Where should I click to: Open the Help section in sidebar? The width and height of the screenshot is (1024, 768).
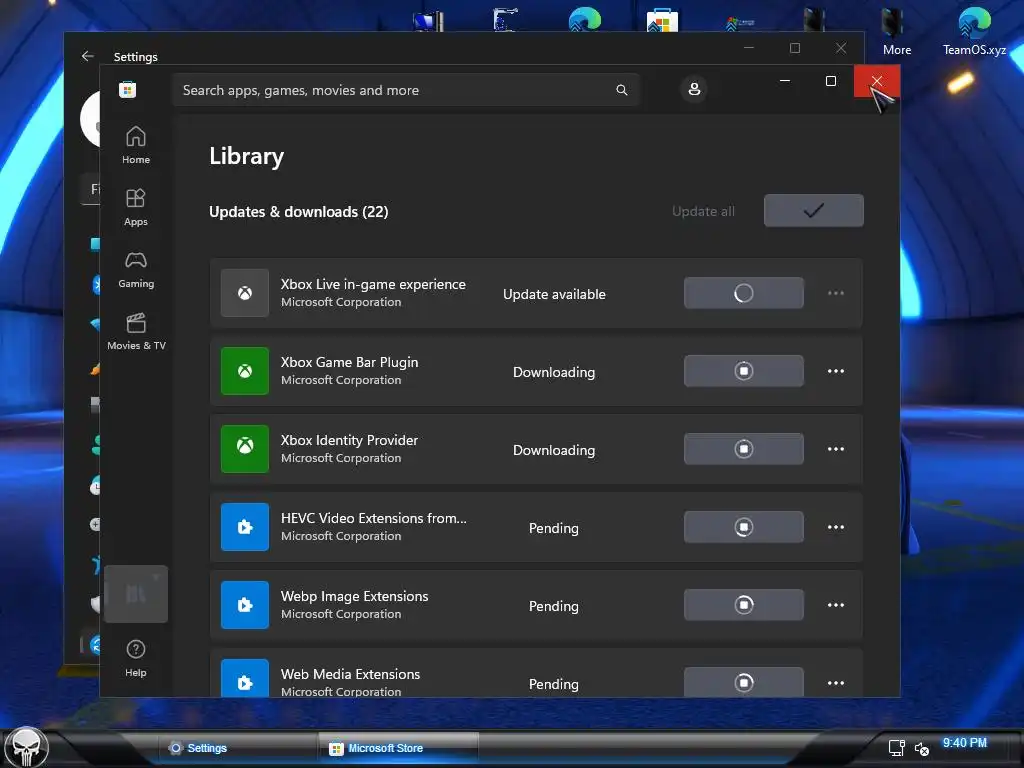[x=136, y=658]
